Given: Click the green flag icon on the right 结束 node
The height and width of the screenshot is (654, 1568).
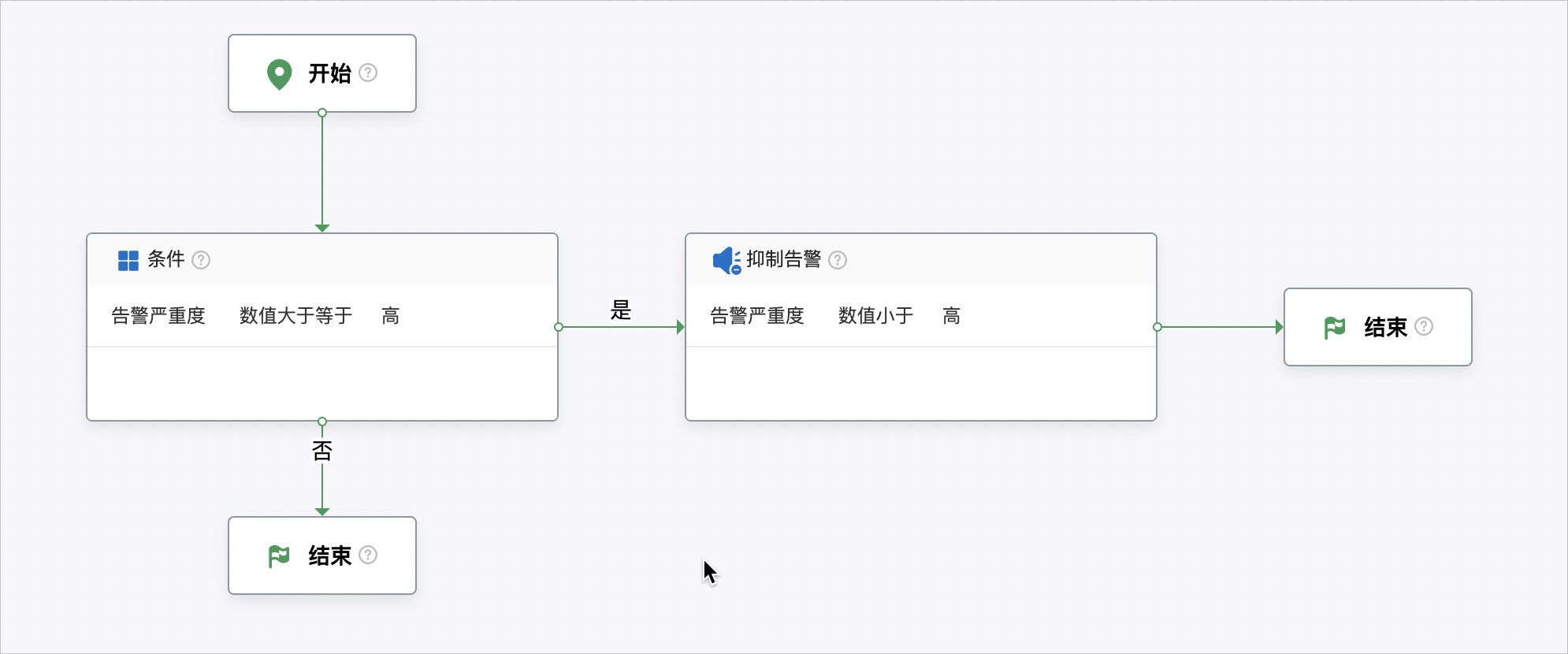Looking at the screenshot, I should pyautogui.click(x=1333, y=327).
